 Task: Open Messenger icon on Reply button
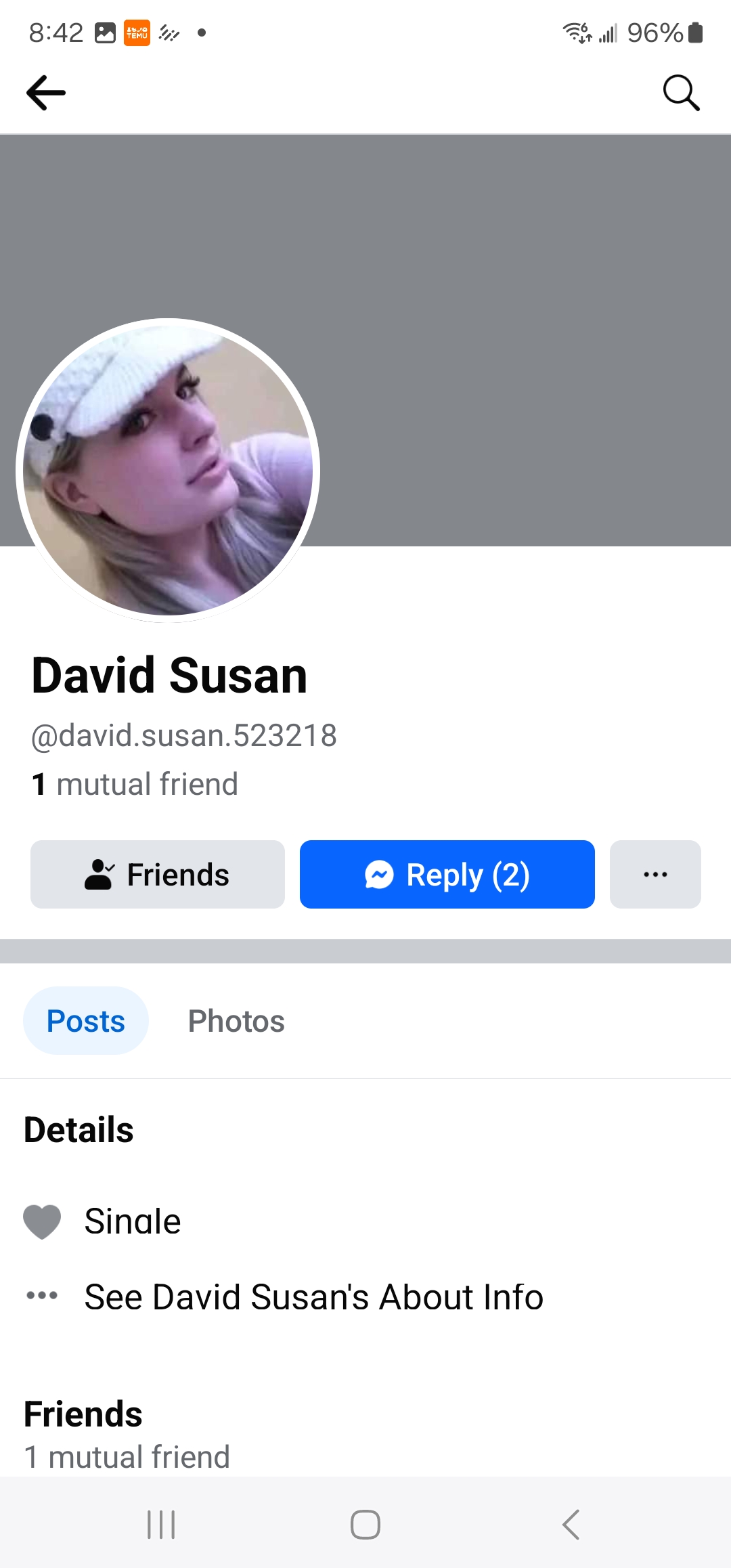click(x=379, y=875)
